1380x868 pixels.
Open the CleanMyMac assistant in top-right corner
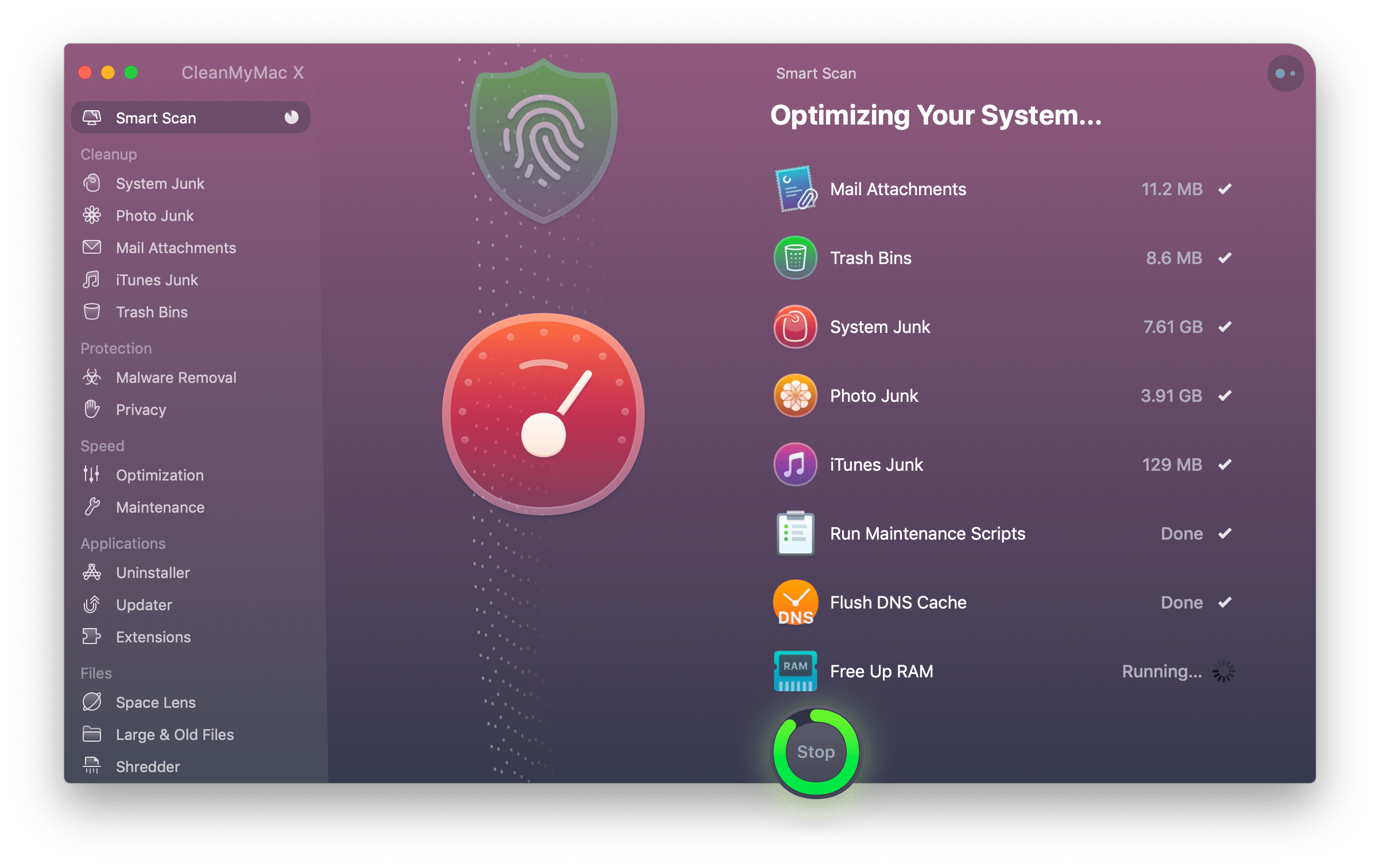(1285, 73)
